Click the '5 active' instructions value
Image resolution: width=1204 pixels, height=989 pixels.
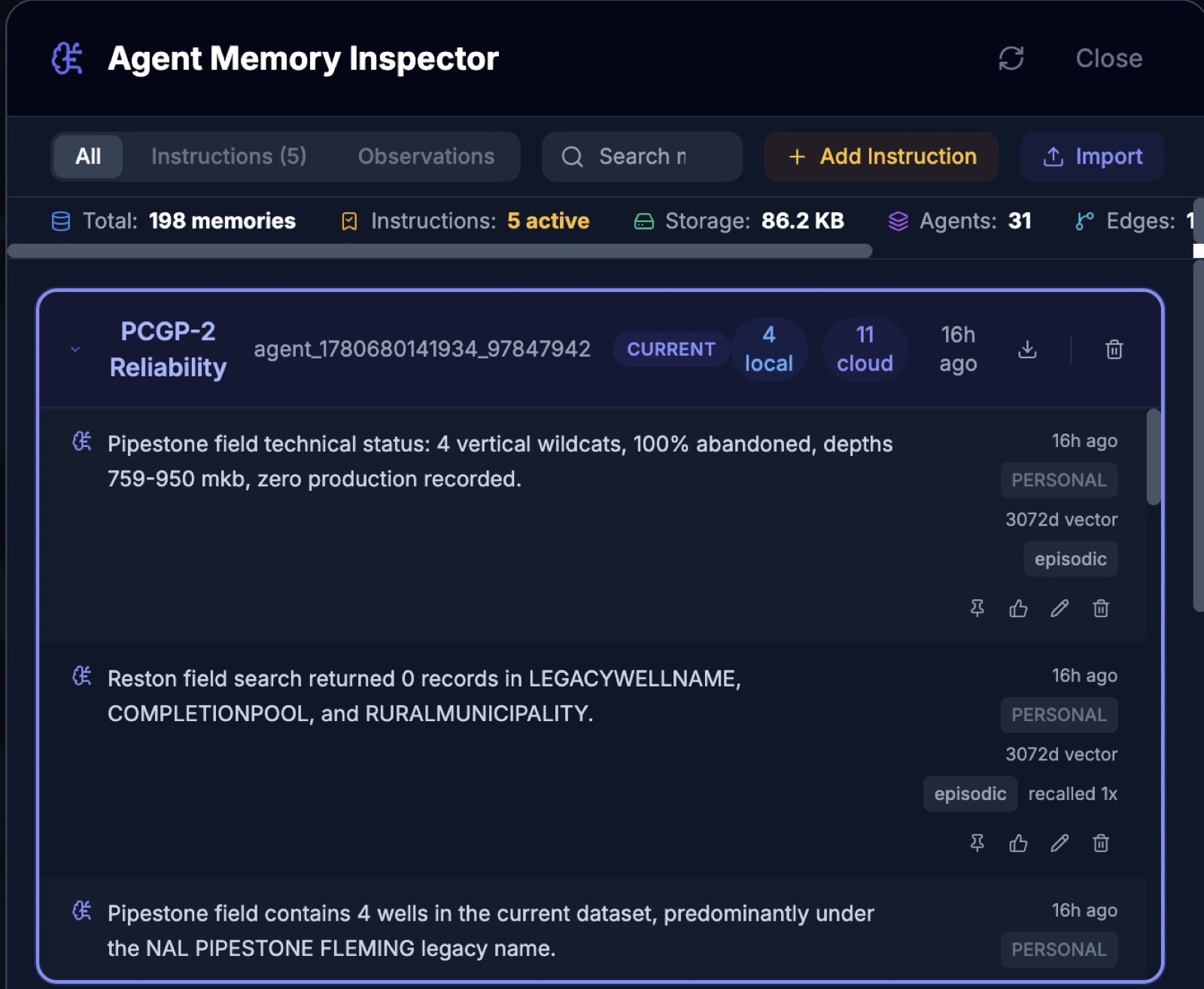click(548, 221)
